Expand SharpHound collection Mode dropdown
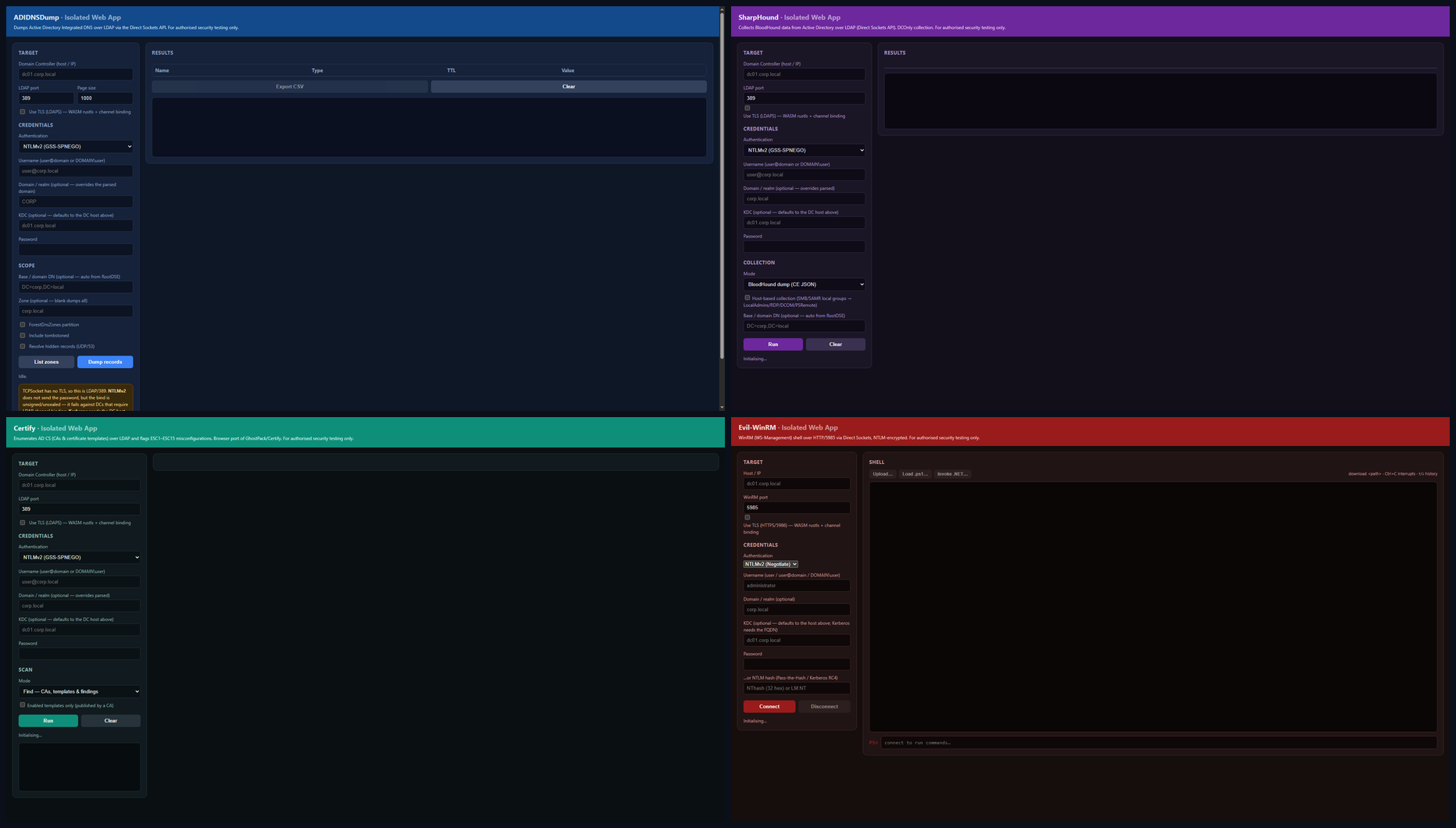The width and height of the screenshot is (1456, 828). tap(804, 284)
